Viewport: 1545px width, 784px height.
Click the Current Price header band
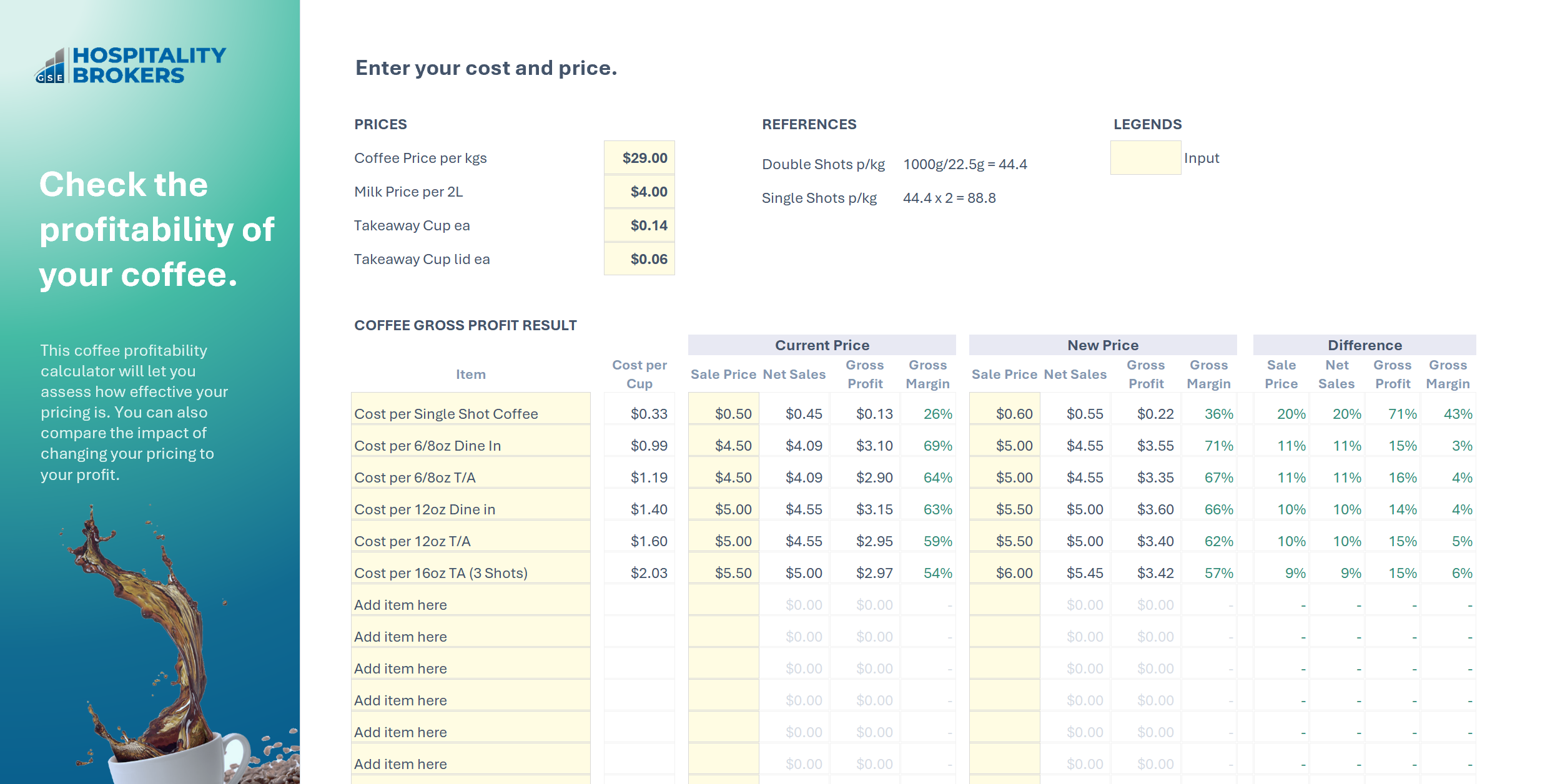[x=822, y=345]
